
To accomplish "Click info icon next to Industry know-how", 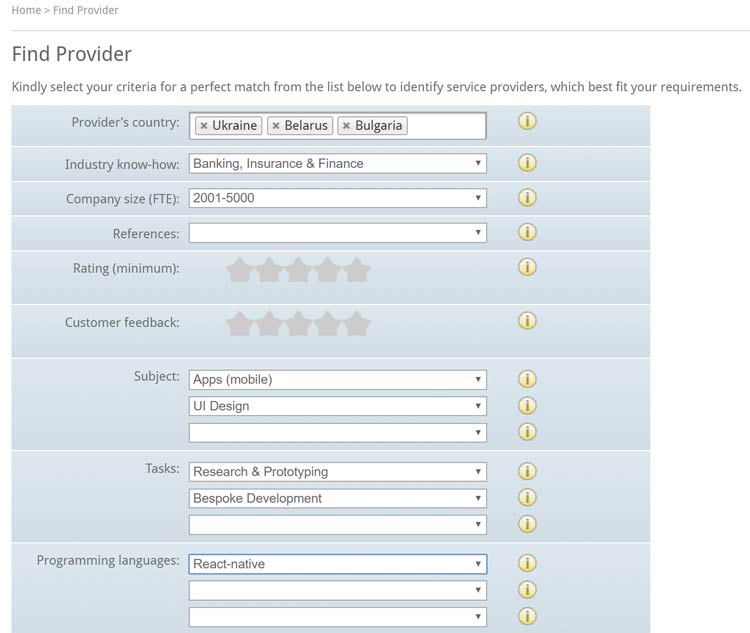I will click(x=527, y=163).
